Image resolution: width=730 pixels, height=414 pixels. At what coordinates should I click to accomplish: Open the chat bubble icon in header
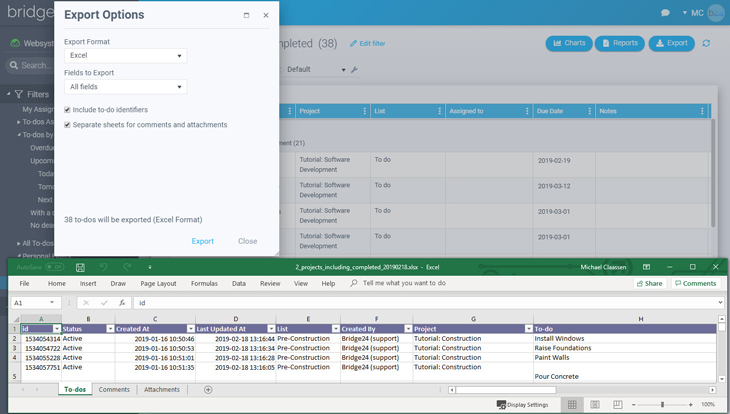pyautogui.click(x=665, y=13)
